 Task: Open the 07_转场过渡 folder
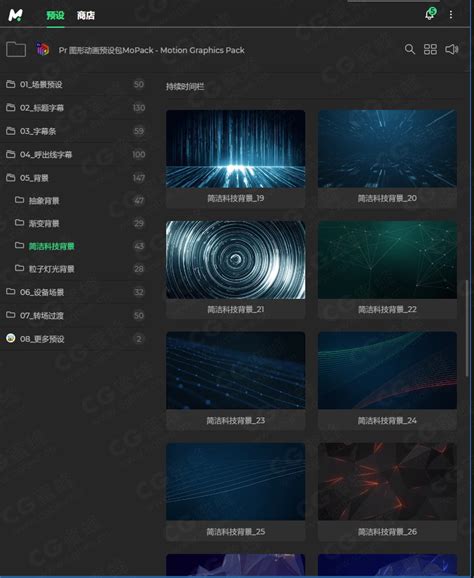point(76,316)
